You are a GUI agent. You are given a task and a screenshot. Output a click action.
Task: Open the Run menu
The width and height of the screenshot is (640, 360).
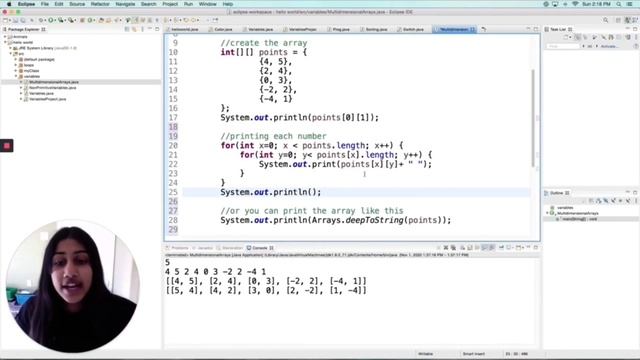click(188, 4)
